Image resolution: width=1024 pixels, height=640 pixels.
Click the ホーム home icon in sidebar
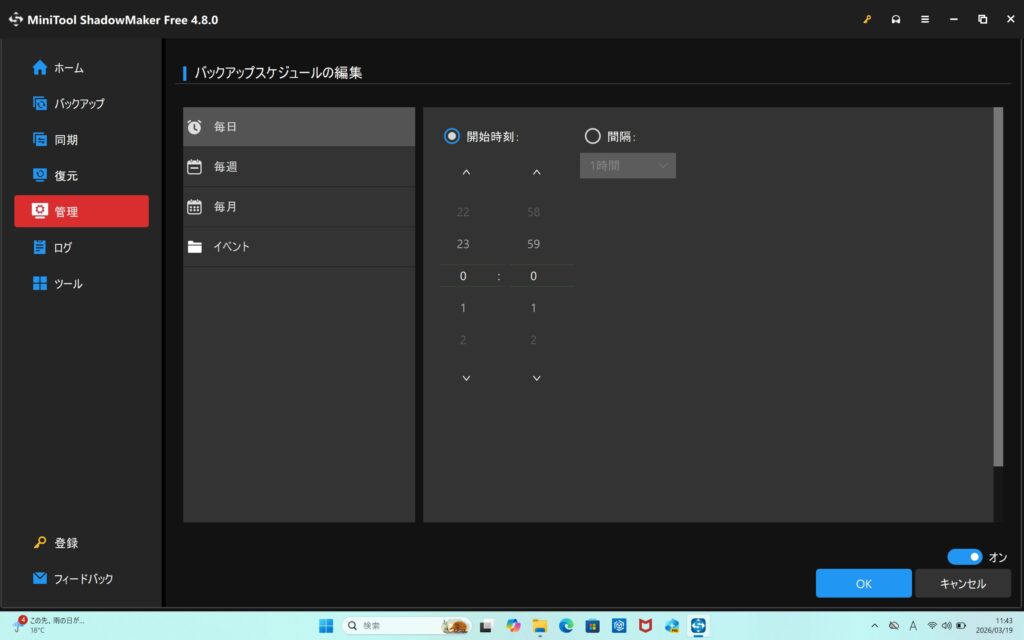click(40, 68)
